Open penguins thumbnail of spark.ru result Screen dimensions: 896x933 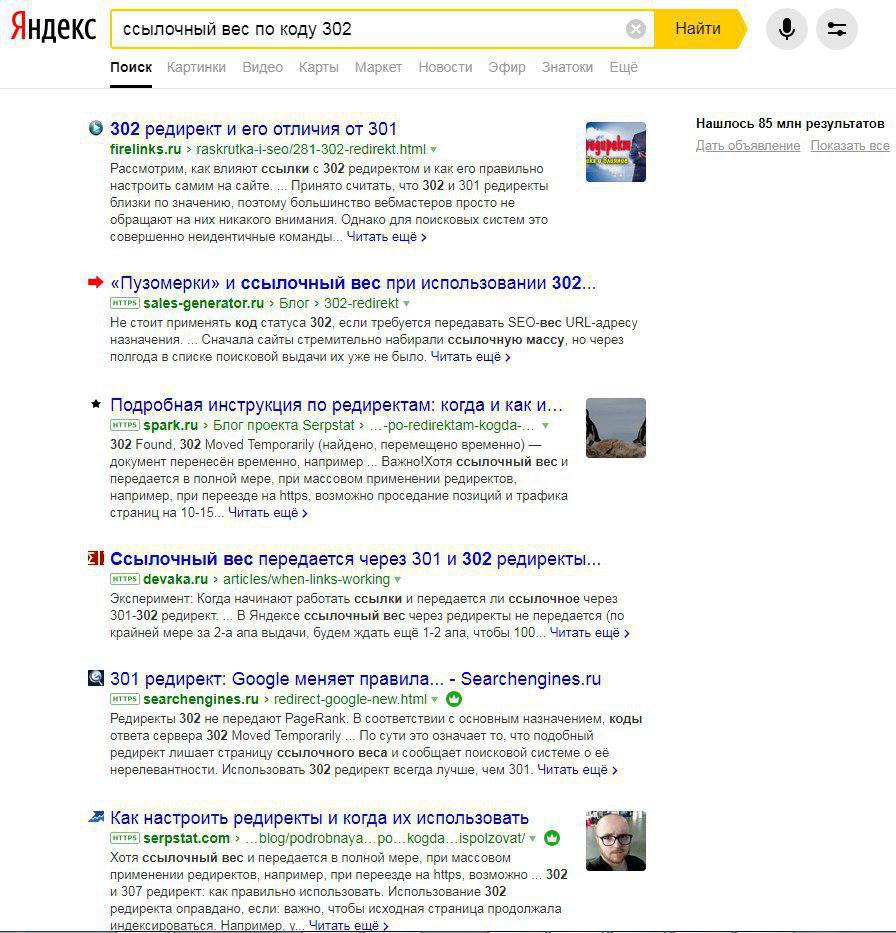pyautogui.click(x=616, y=428)
